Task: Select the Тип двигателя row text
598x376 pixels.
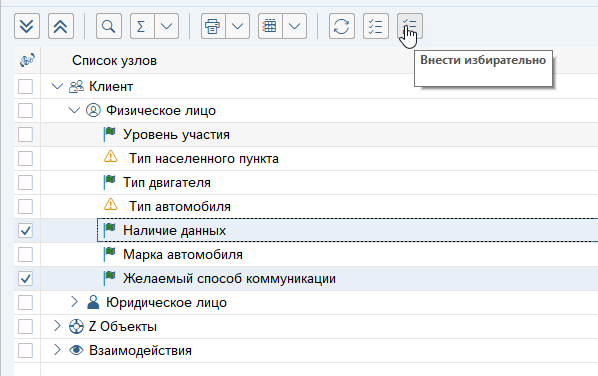Action: click(x=167, y=183)
